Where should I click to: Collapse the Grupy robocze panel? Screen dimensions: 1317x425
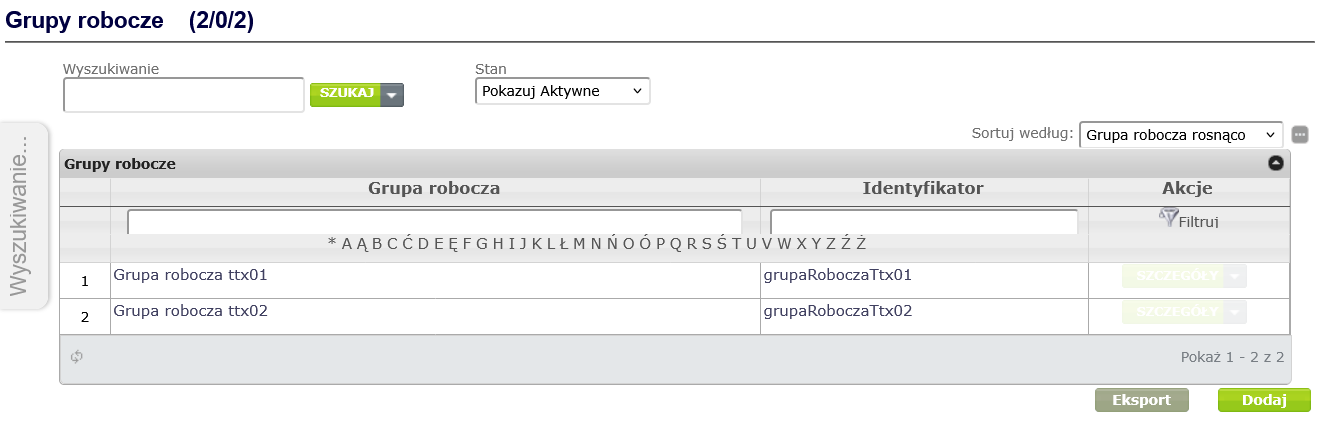coord(1276,163)
